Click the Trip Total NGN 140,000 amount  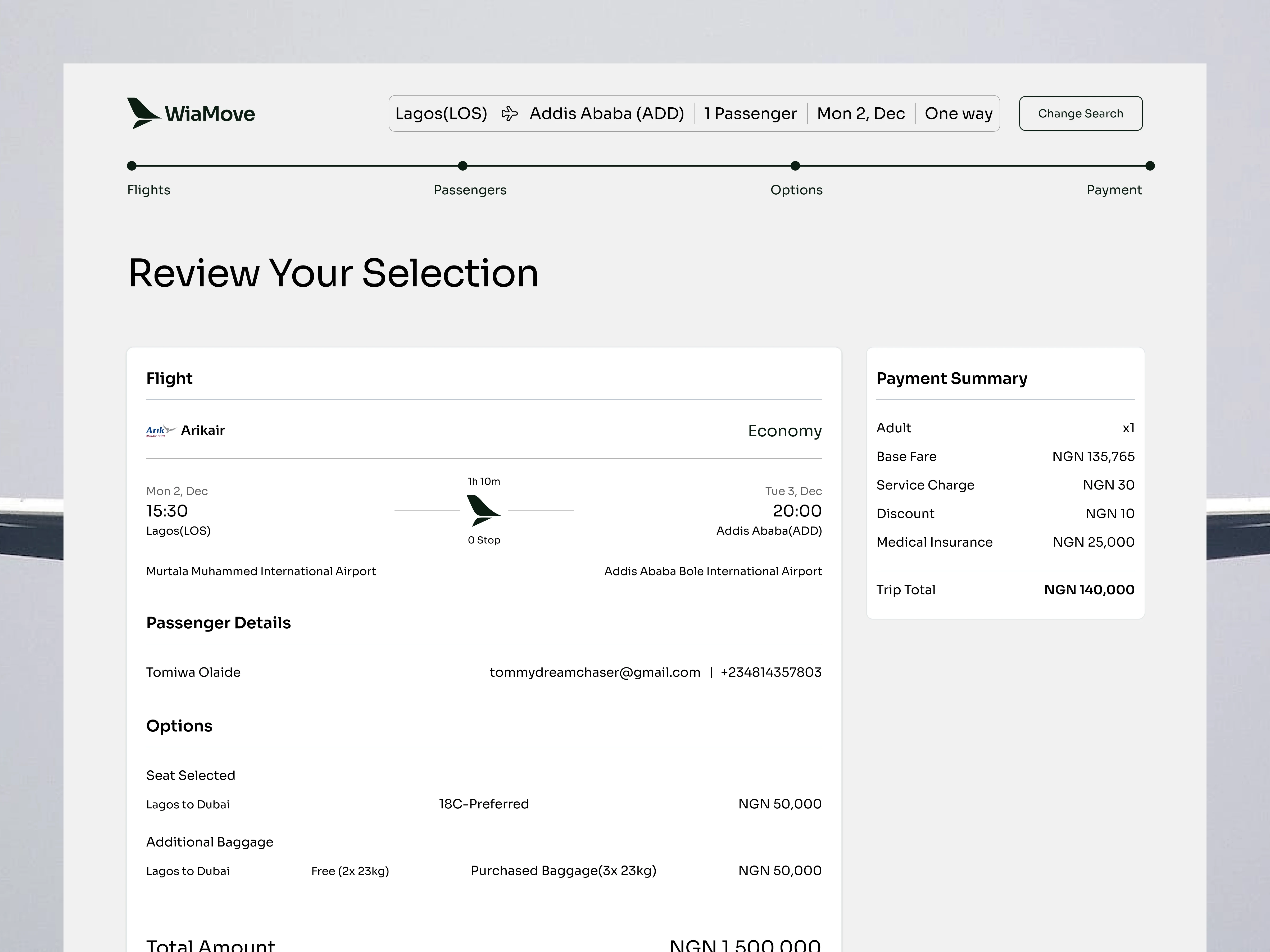tap(1088, 590)
